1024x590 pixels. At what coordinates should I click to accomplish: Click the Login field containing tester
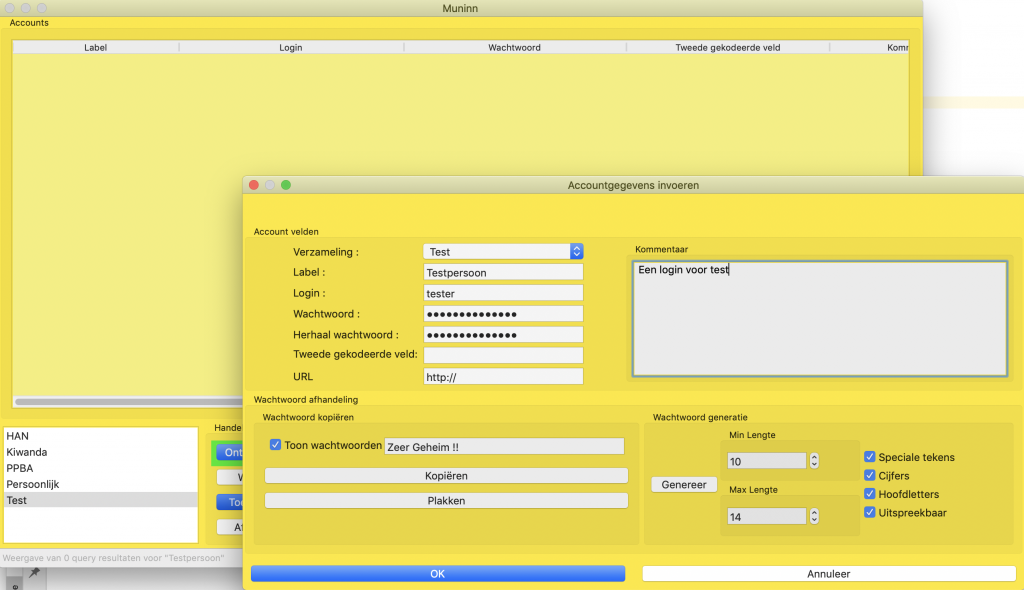pyautogui.click(x=503, y=293)
